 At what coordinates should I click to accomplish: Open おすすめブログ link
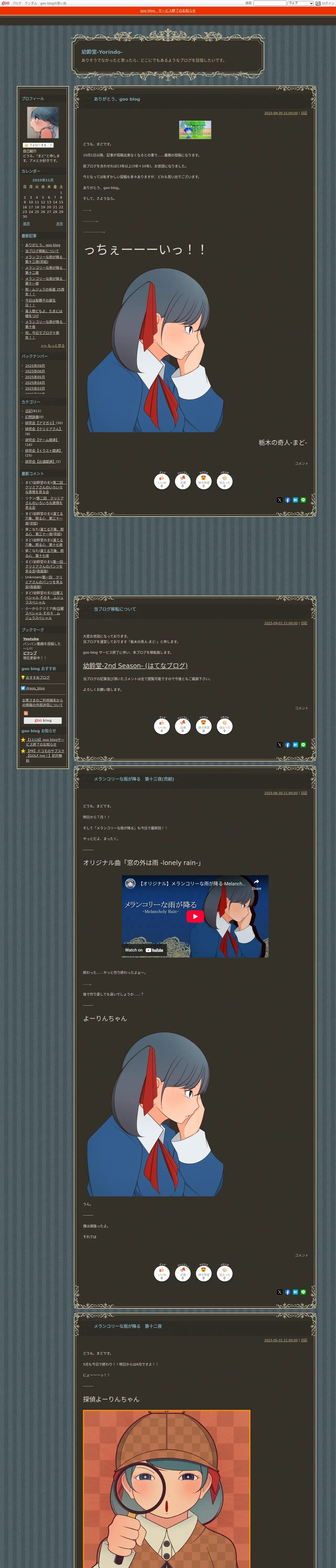pos(38,677)
